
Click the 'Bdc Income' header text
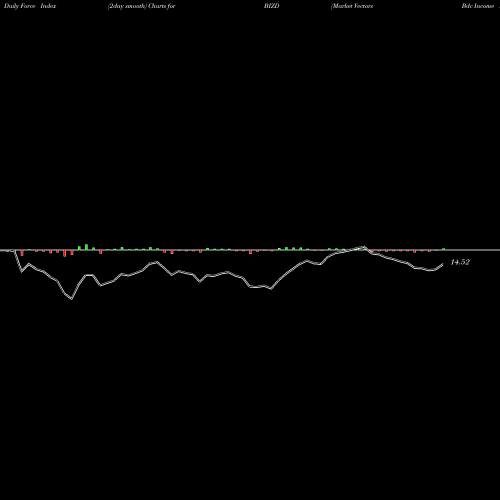click(478, 6)
